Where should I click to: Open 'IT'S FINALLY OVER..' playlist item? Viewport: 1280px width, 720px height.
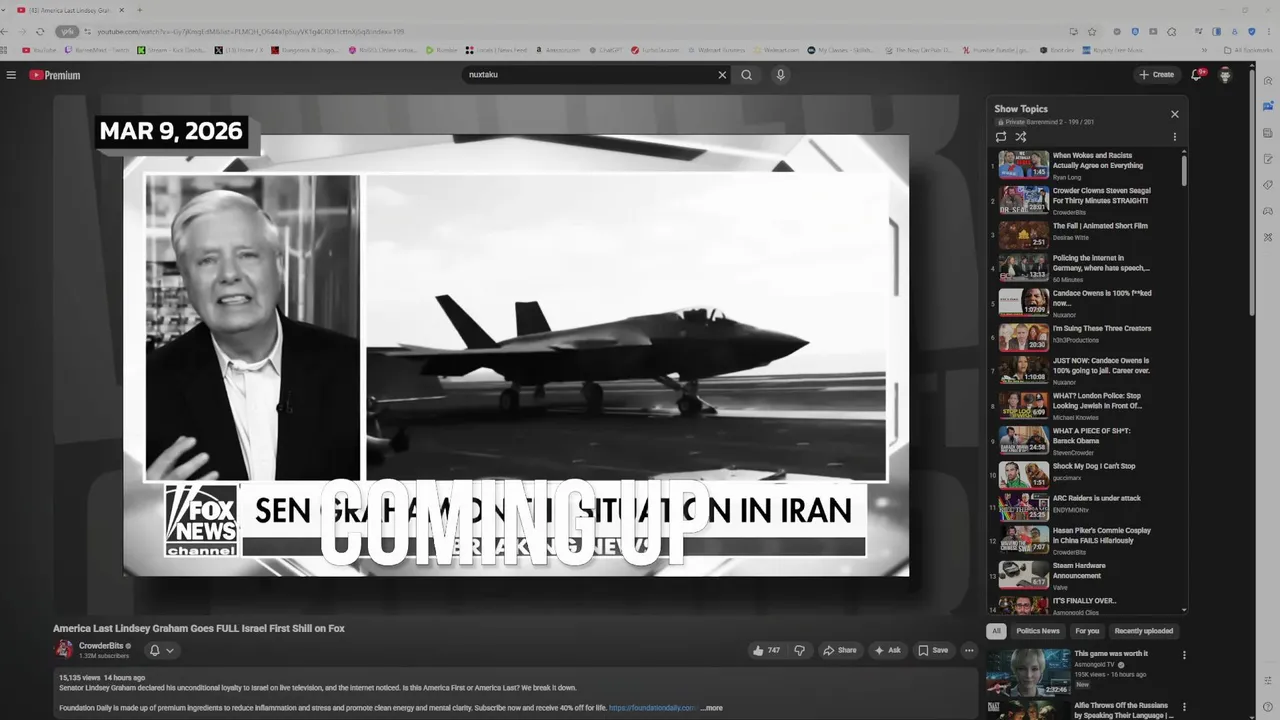pos(1085,605)
